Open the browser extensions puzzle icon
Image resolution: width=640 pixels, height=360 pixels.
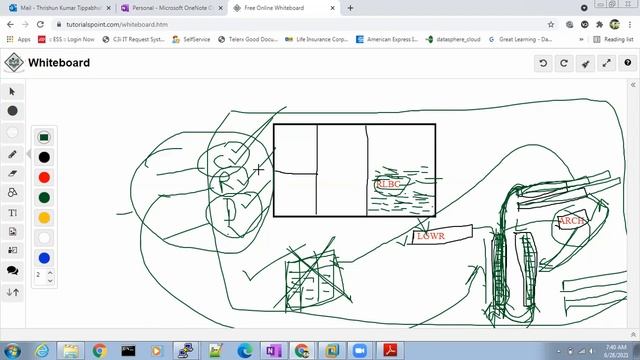coord(599,24)
